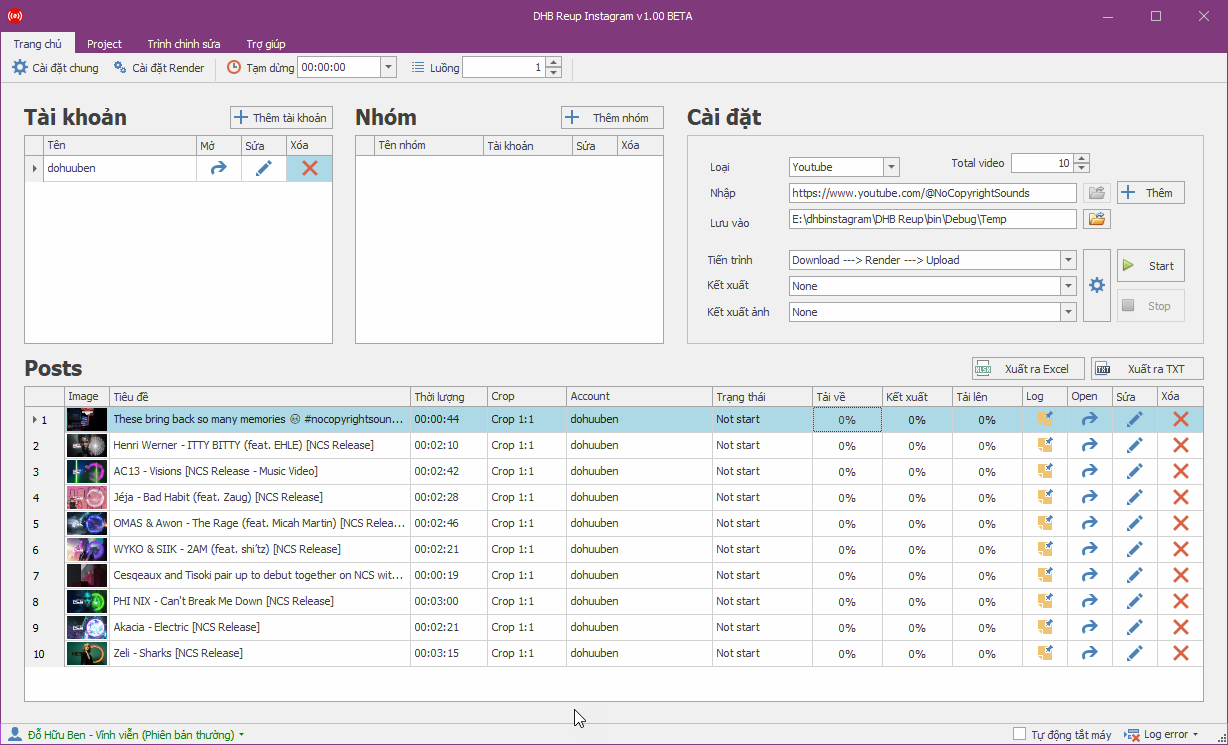
Task: Open the first post 'These bring back' via arrow
Action: click(x=1089, y=419)
